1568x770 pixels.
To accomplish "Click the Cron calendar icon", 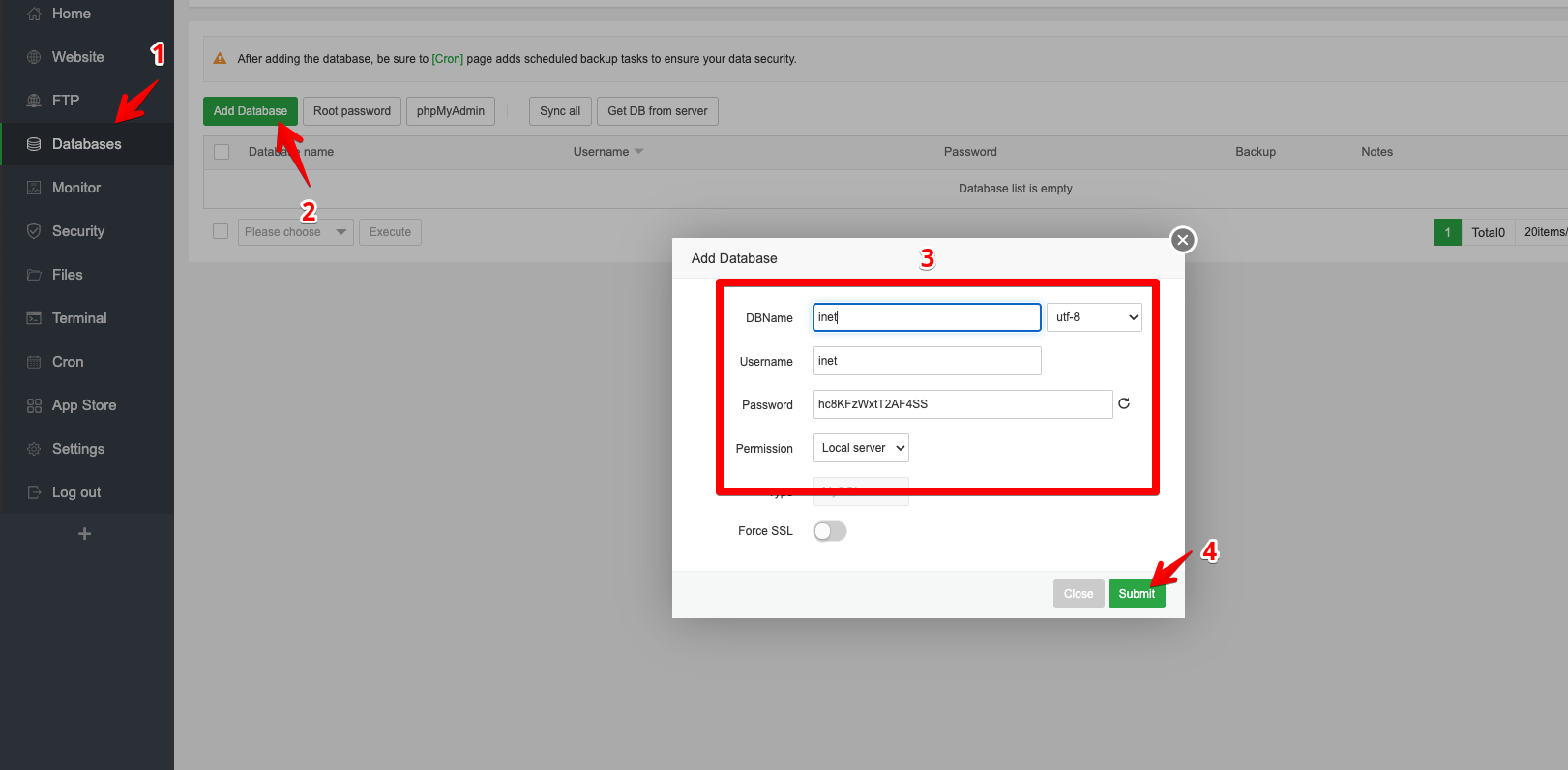I will (x=34, y=362).
